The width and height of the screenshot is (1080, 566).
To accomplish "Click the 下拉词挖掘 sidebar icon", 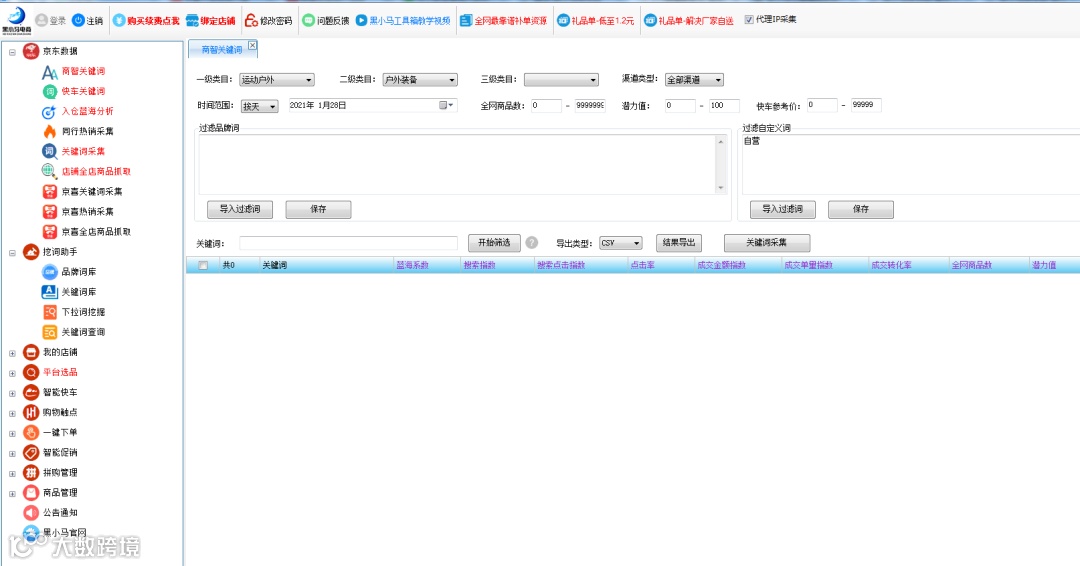I will coord(50,312).
